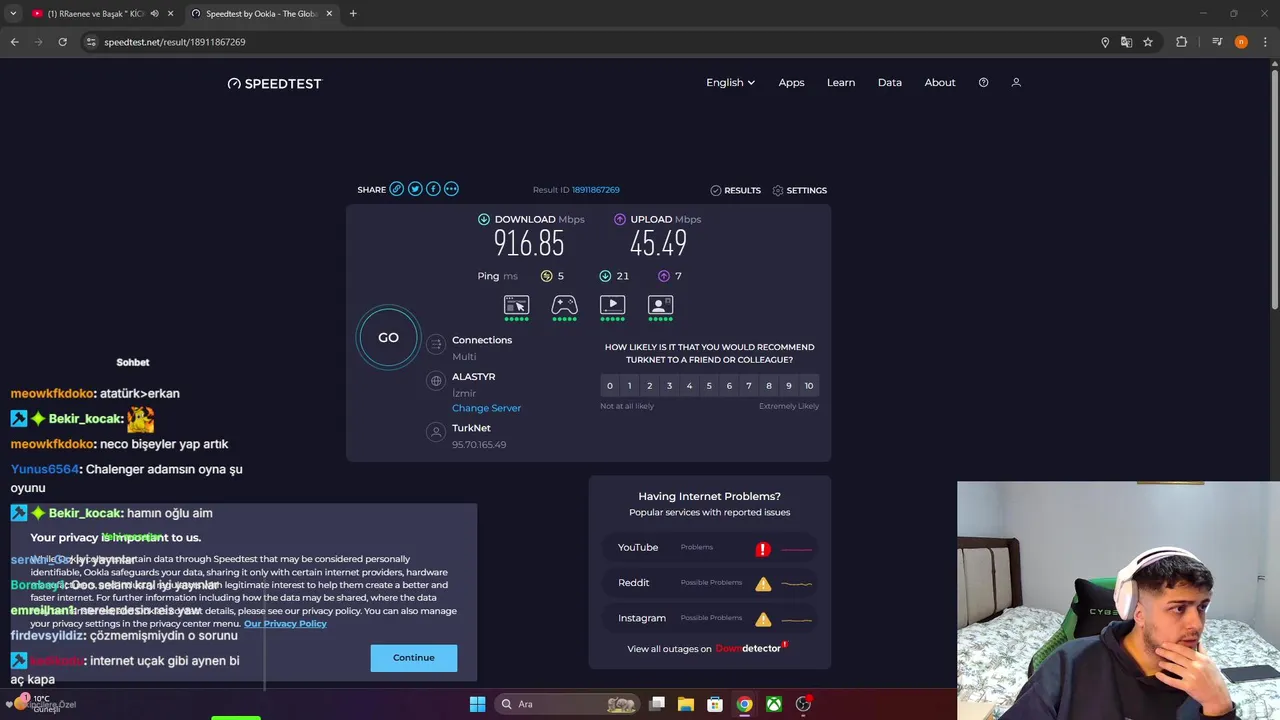Click the idle ping icon
Image resolution: width=1280 pixels, height=720 pixels.
click(x=546, y=276)
